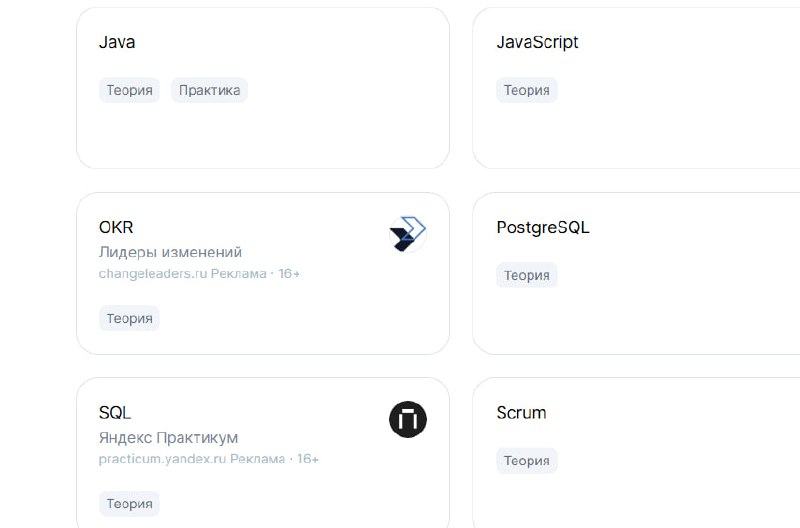Open the PostgreSQL card title
Screen dimensions: 800x528
click(x=543, y=227)
